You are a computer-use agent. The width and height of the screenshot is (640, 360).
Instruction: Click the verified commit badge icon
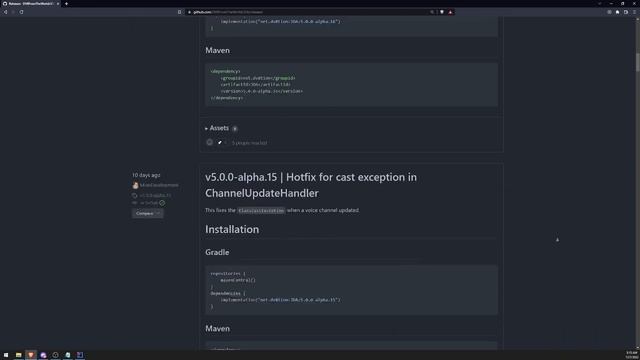(x=162, y=203)
